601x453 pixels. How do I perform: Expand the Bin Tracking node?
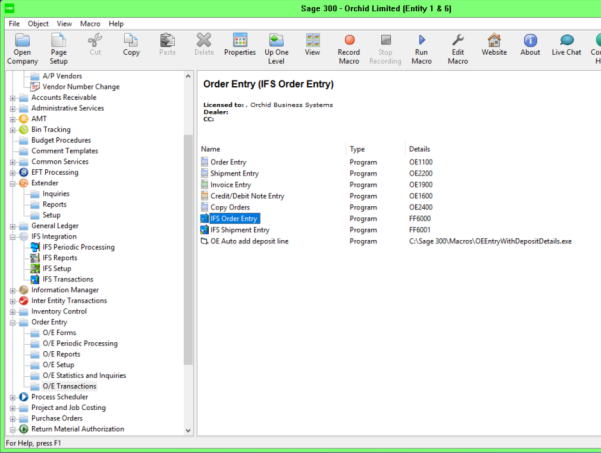click(13, 130)
